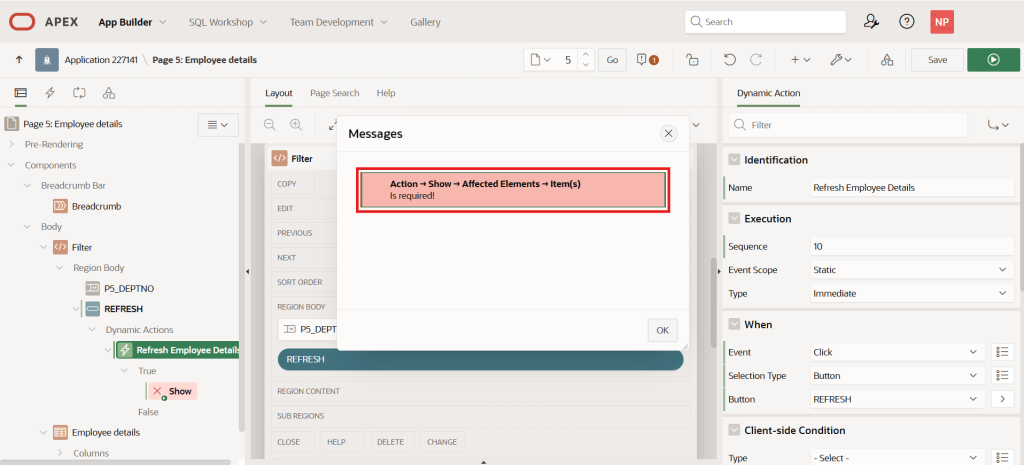Open the SQL Workshop menu

228,22
